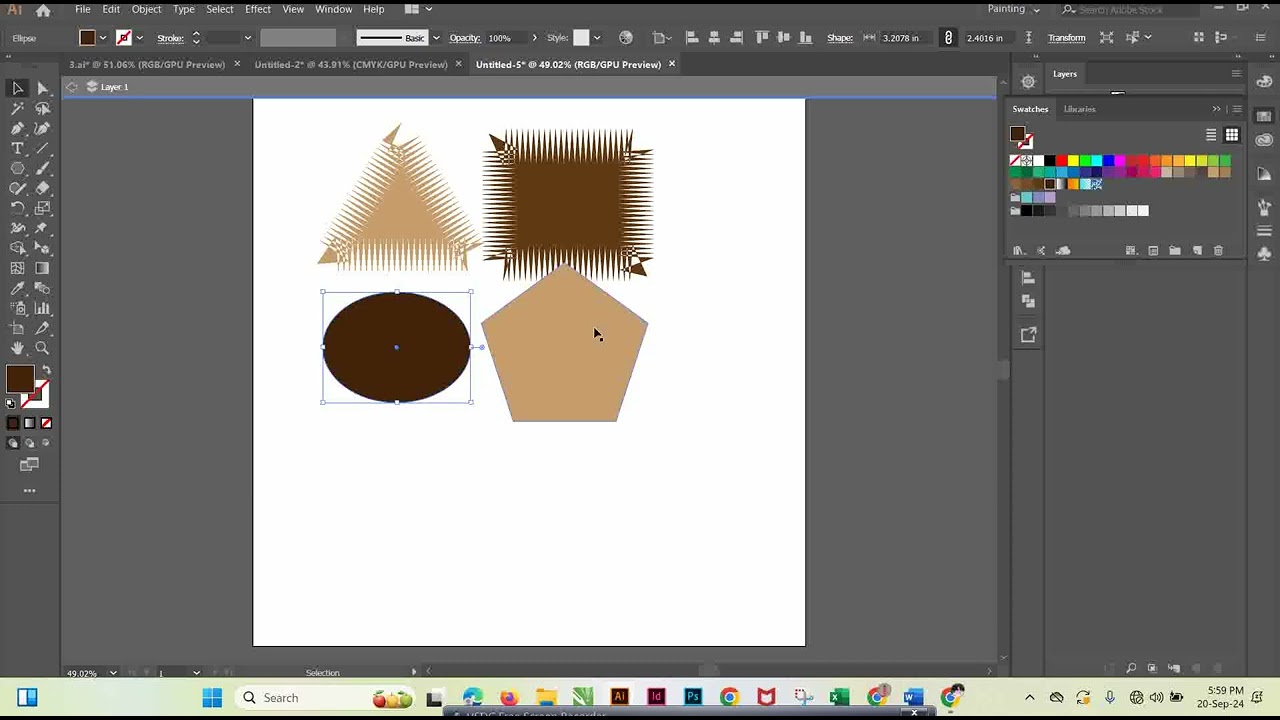Select the Magic Wand tool
Viewport: 1280px width, 720px height.
coord(17,108)
